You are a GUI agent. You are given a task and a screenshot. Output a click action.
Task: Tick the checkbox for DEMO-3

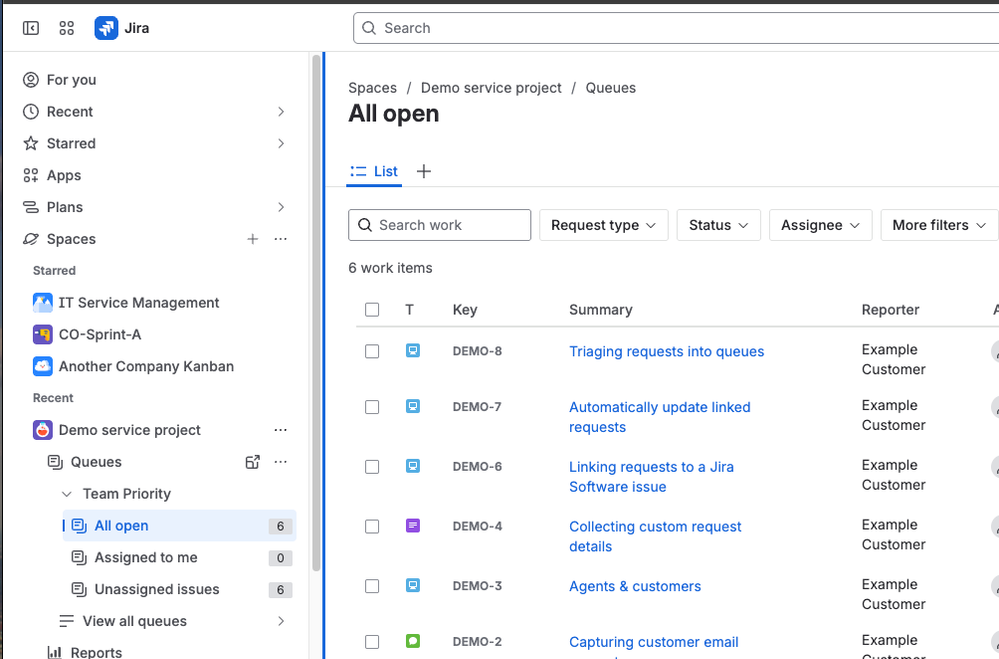coord(372,586)
